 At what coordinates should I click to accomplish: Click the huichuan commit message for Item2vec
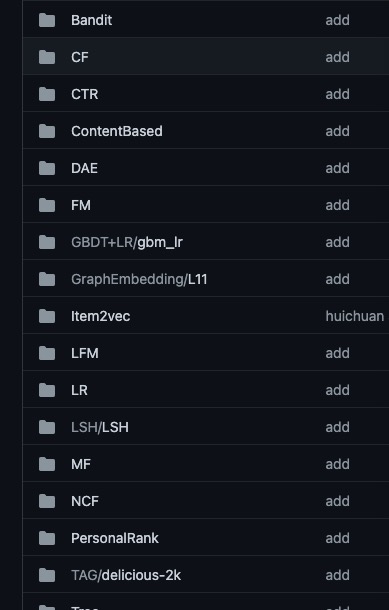355,316
